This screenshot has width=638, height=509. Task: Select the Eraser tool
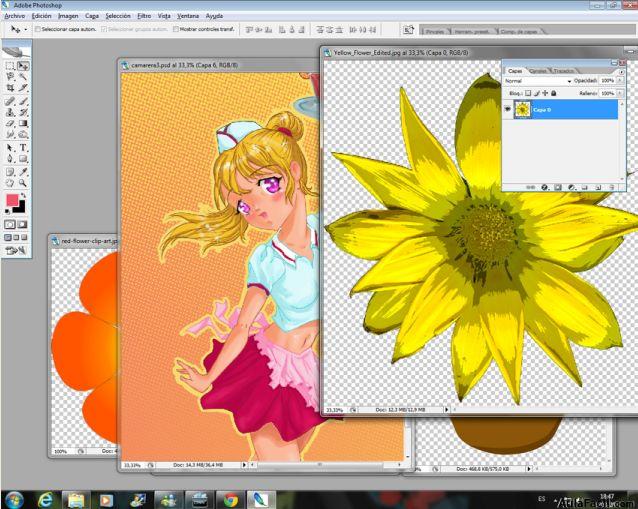point(10,123)
